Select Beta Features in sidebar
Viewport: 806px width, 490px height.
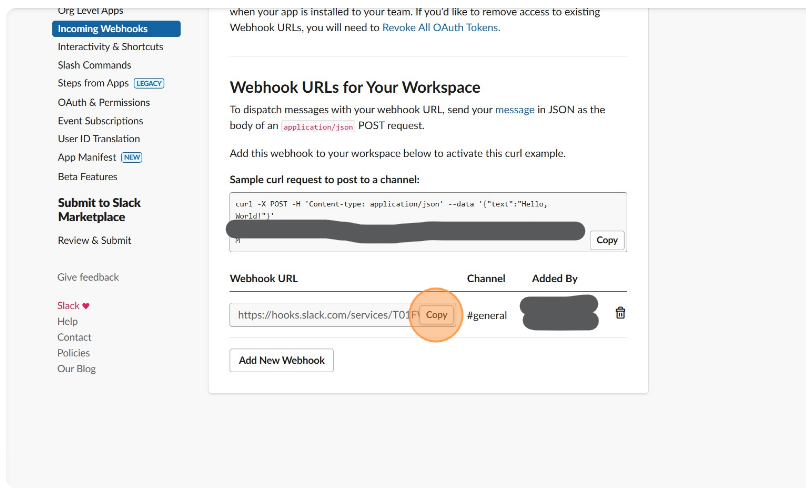point(87,177)
